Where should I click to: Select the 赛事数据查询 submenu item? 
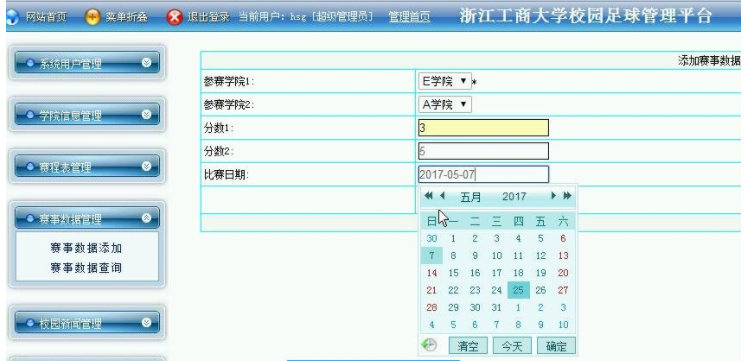coord(86,267)
